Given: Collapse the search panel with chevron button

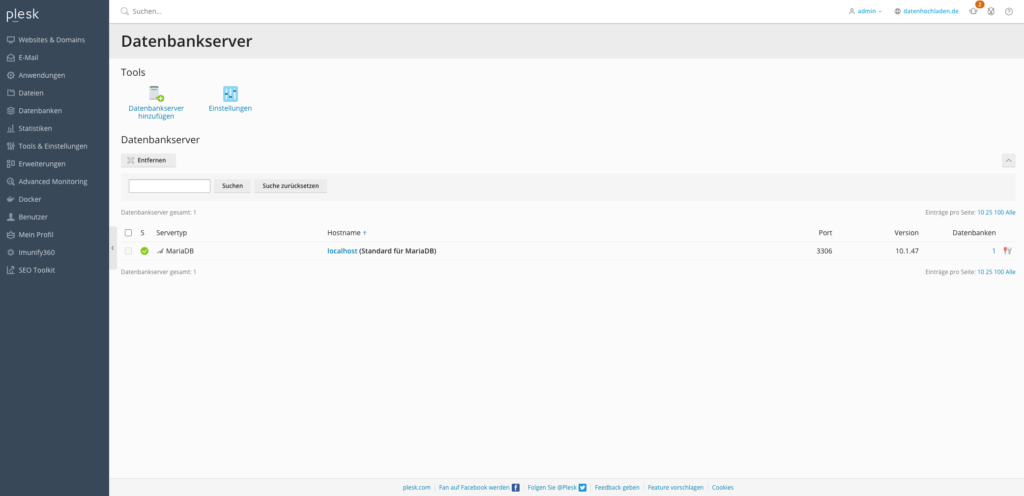Looking at the screenshot, I should click(1009, 160).
